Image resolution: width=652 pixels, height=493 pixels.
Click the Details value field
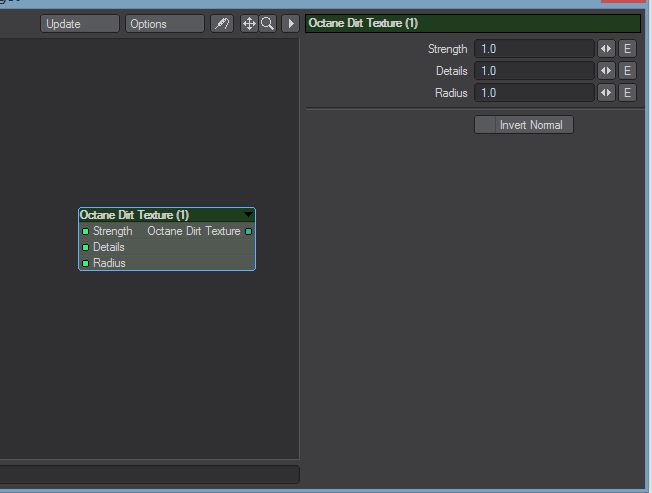(x=534, y=71)
